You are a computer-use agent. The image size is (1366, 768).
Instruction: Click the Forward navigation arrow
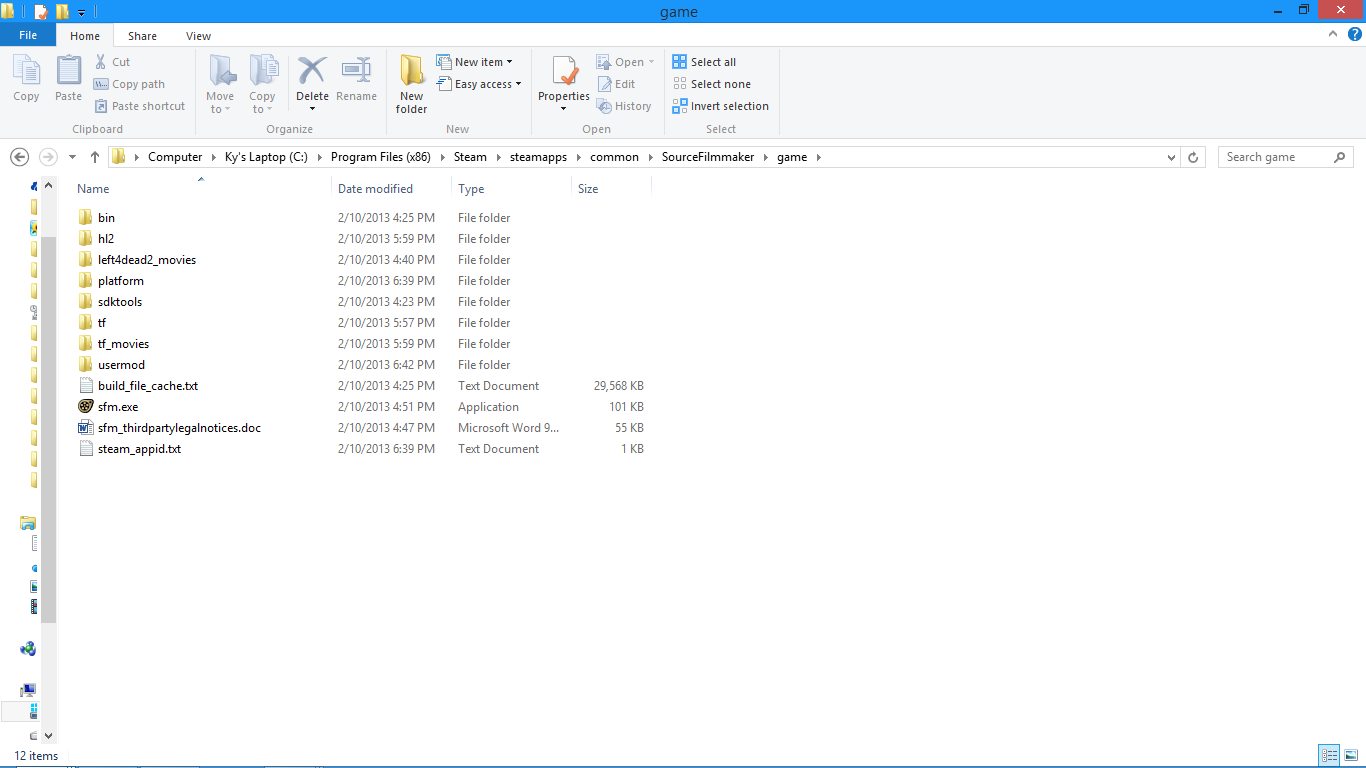[47, 157]
